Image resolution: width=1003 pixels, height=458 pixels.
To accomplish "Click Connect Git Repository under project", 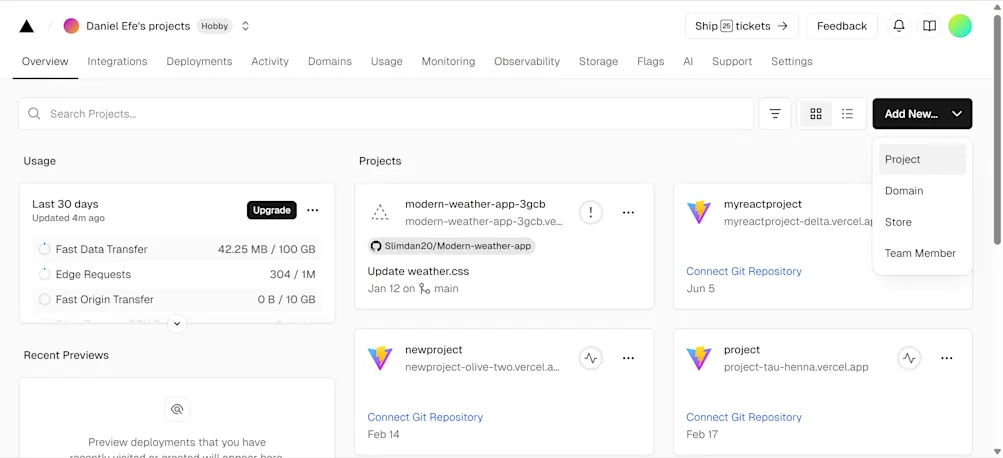I will click(x=743, y=417).
